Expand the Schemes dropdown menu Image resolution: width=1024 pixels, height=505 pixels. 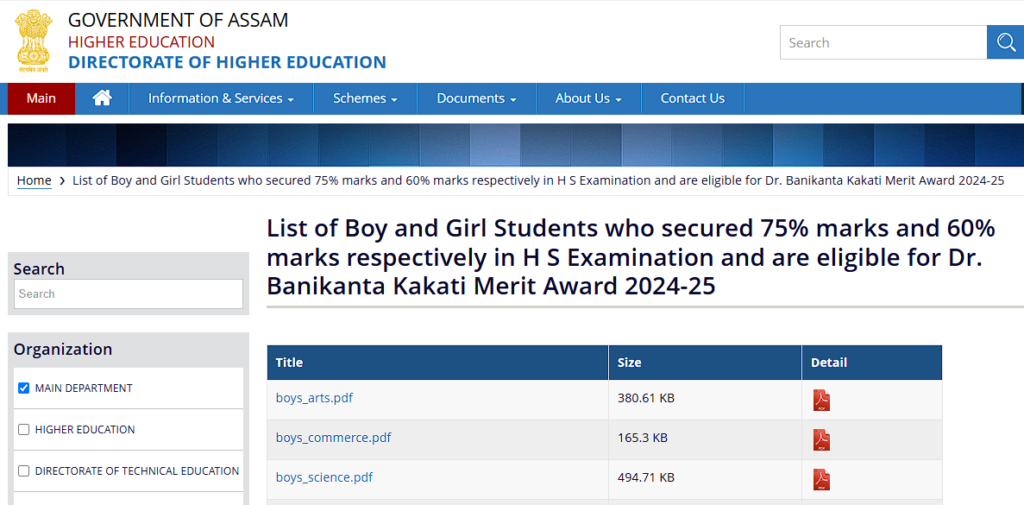coord(365,99)
